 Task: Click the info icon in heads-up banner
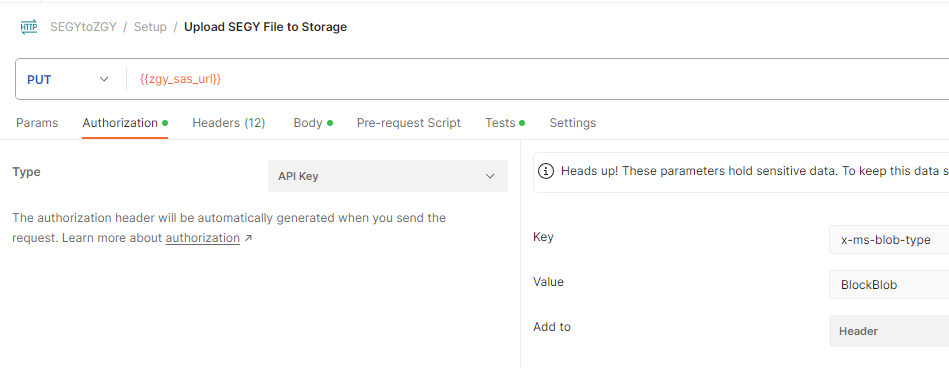pyautogui.click(x=546, y=171)
